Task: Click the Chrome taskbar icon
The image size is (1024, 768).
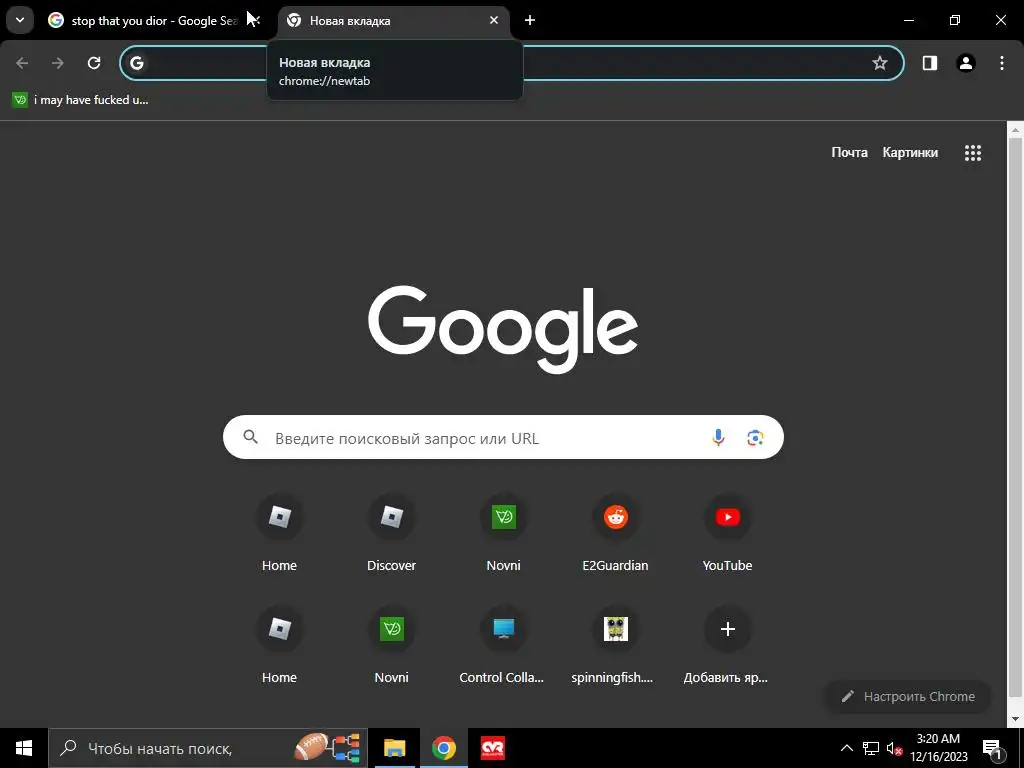Action: tap(443, 748)
